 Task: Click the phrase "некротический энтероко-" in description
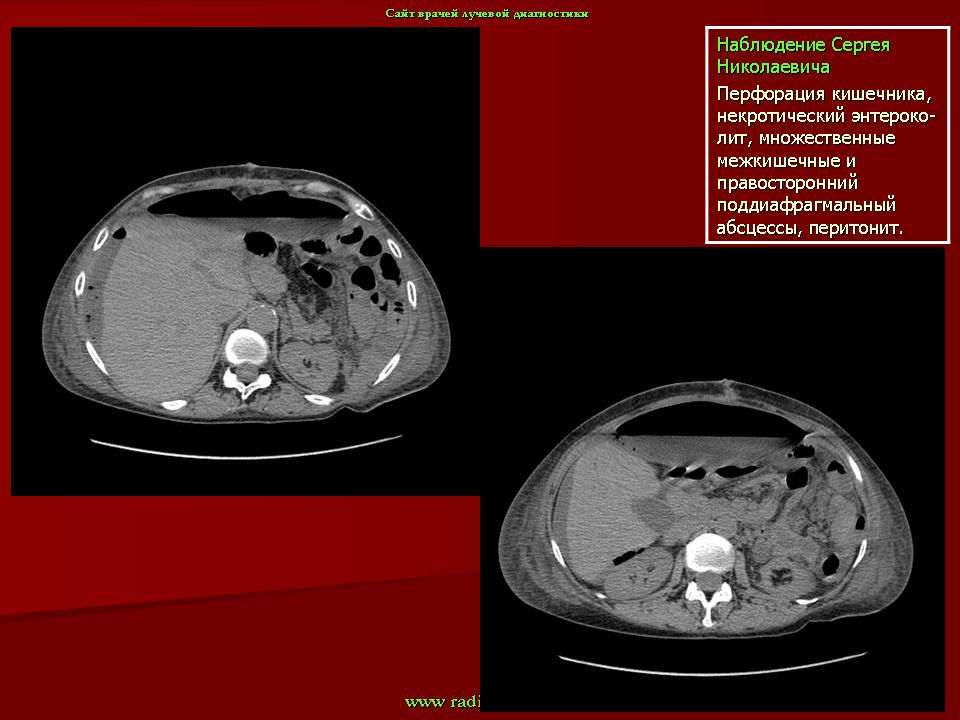pyautogui.click(x=826, y=117)
